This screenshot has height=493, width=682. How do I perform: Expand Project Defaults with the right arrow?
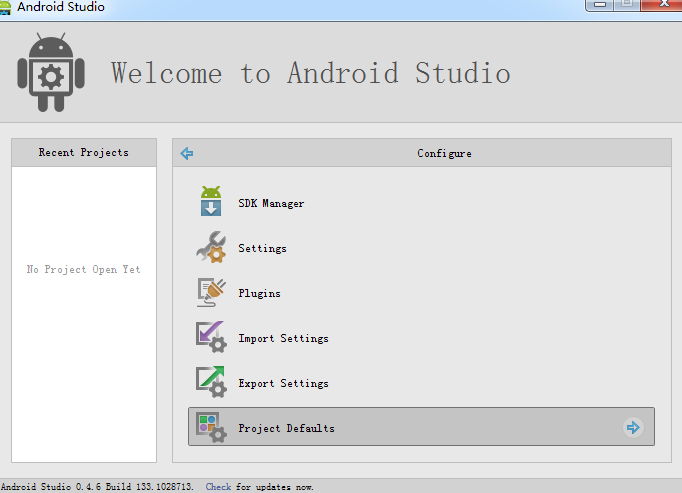point(633,427)
